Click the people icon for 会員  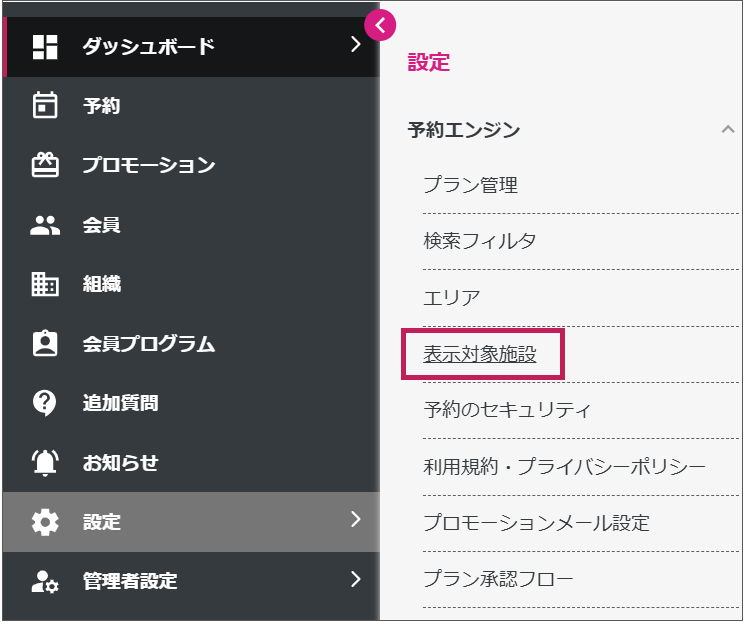(x=45, y=225)
